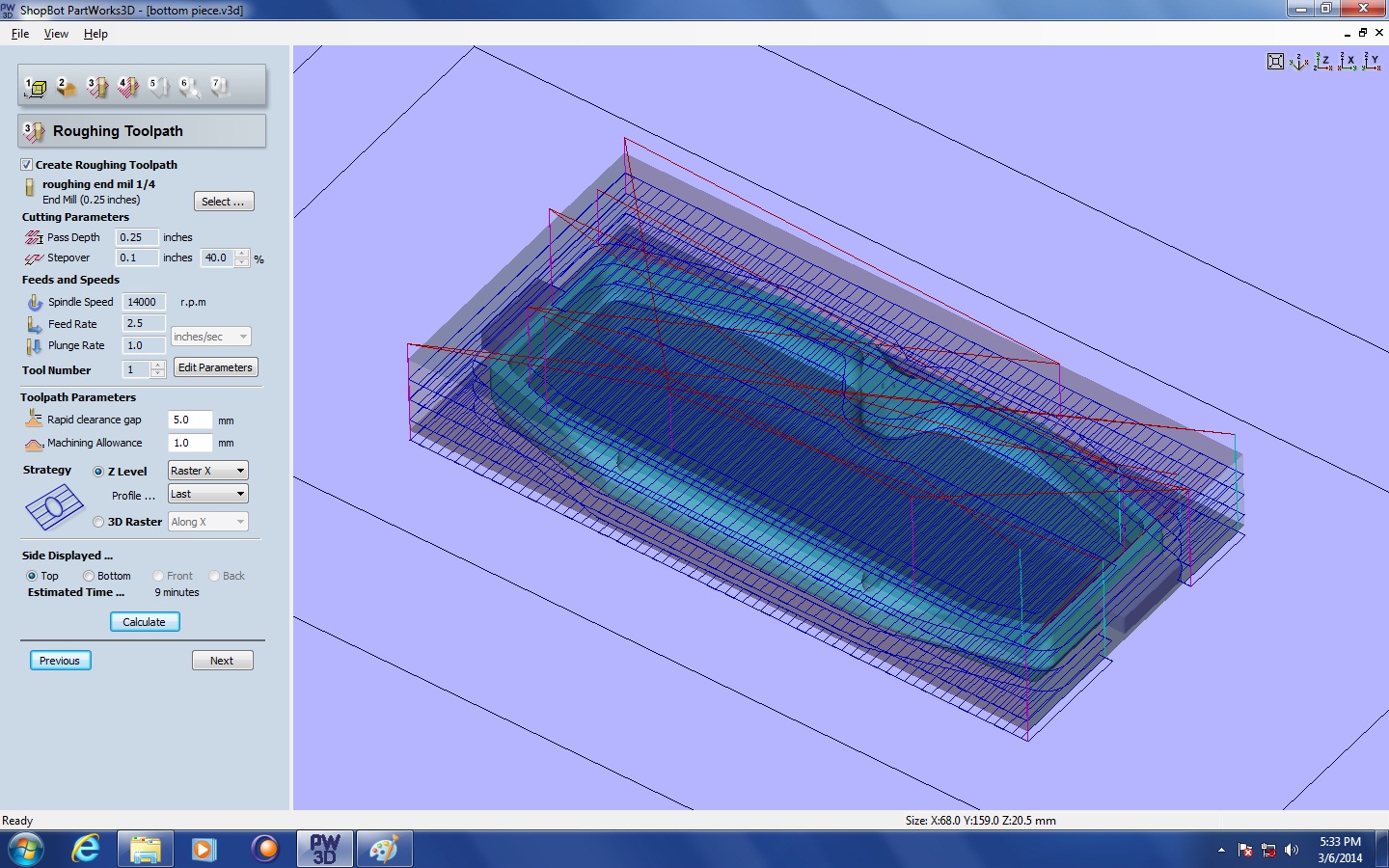This screenshot has height=868, width=1389.
Task: Open Paint from the taskbar
Action: 384,849
